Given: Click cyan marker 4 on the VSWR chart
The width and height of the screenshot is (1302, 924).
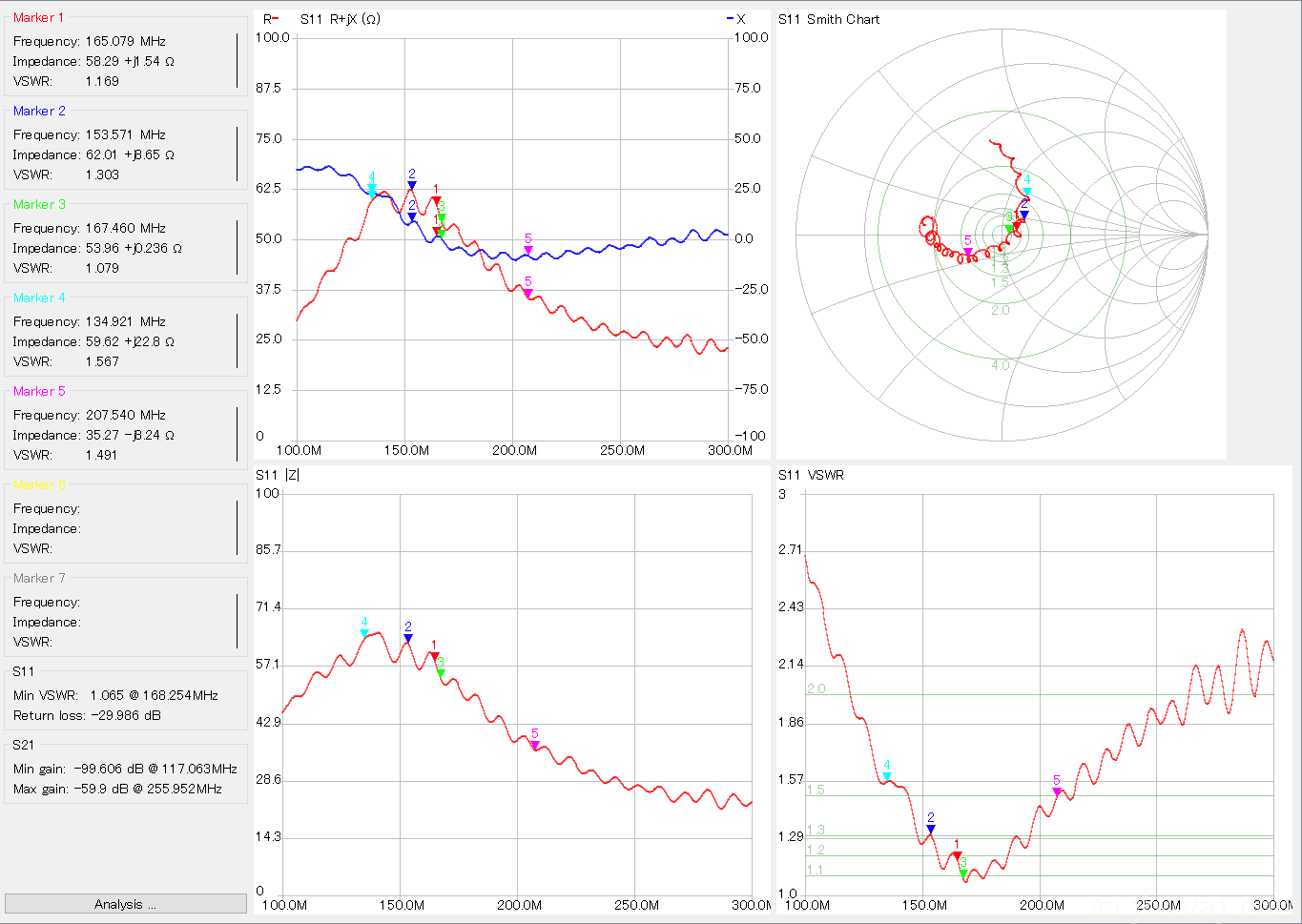Looking at the screenshot, I should 887,776.
